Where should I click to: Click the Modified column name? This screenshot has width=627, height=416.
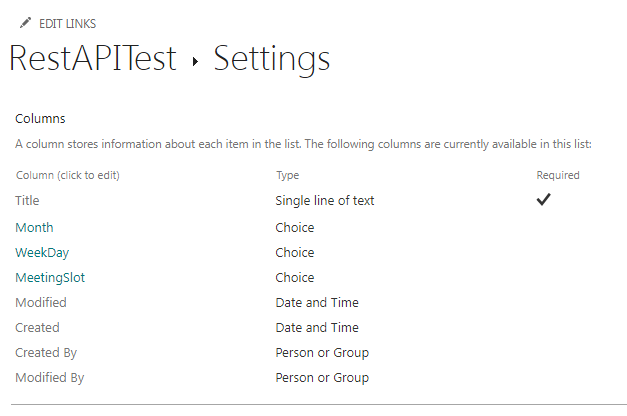click(41, 302)
